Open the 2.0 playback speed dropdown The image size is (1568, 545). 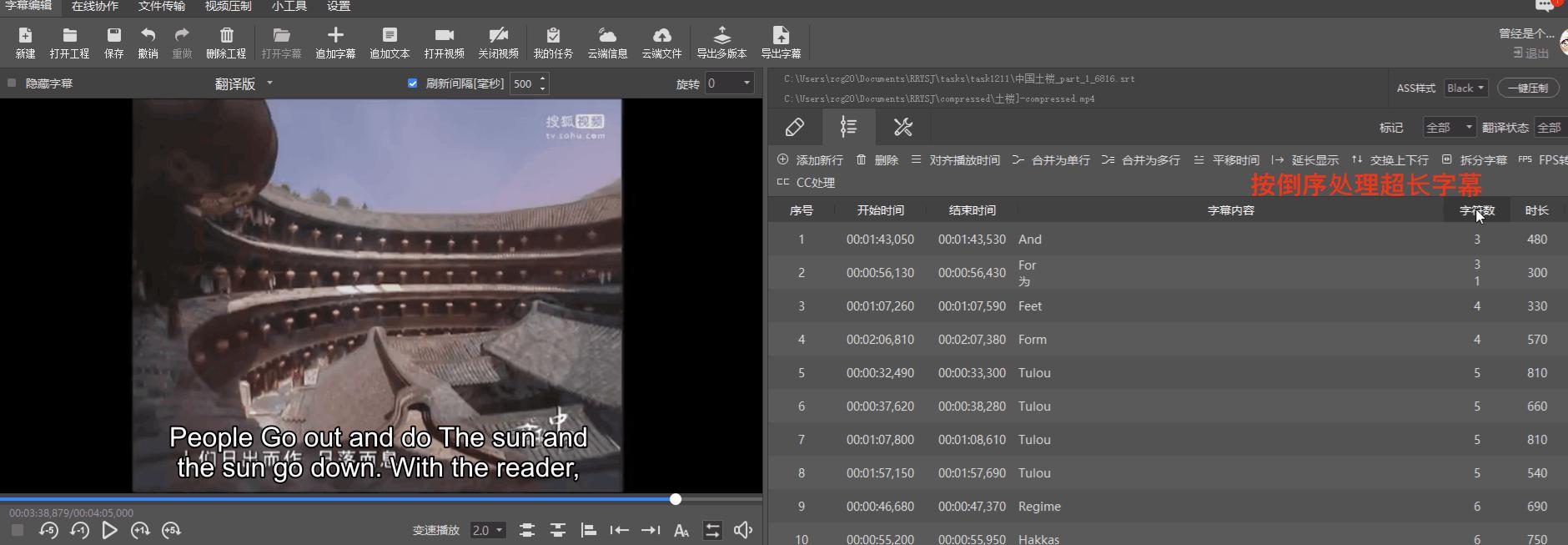click(x=488, y=530)
